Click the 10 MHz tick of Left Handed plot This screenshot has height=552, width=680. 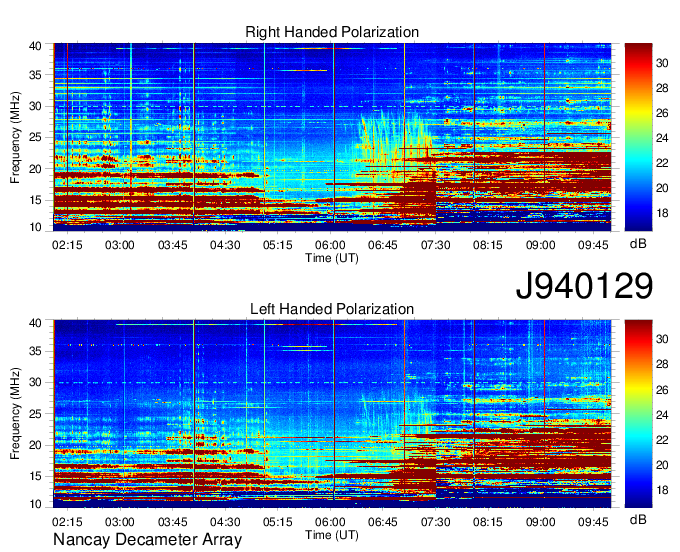coord(35,504)
